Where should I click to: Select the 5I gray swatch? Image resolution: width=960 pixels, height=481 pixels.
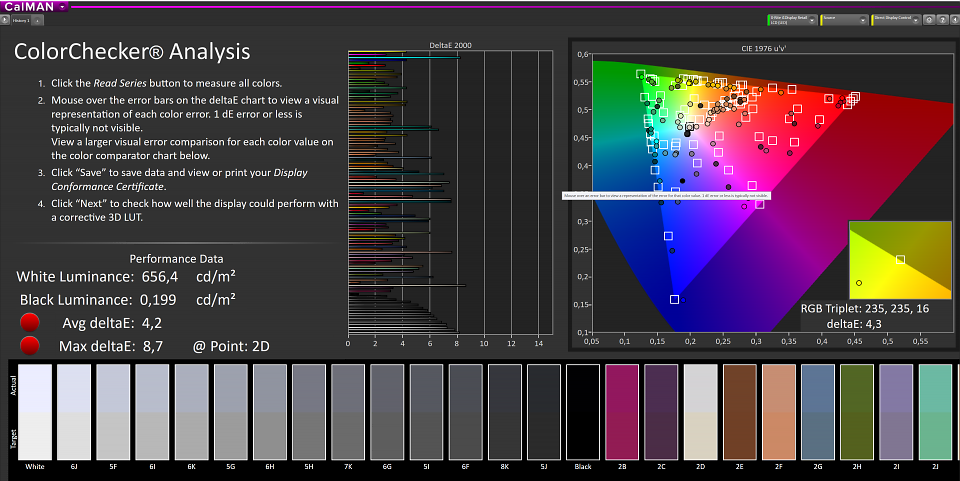(x=426, y=412)
